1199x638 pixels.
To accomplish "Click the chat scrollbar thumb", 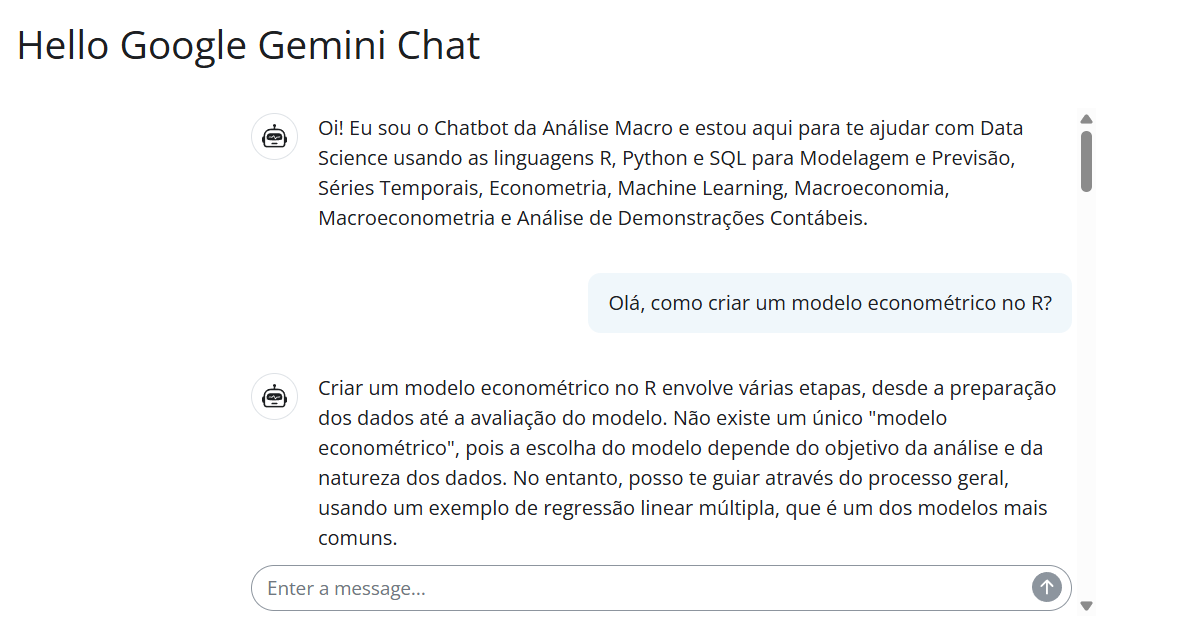I will (1086, 160).
